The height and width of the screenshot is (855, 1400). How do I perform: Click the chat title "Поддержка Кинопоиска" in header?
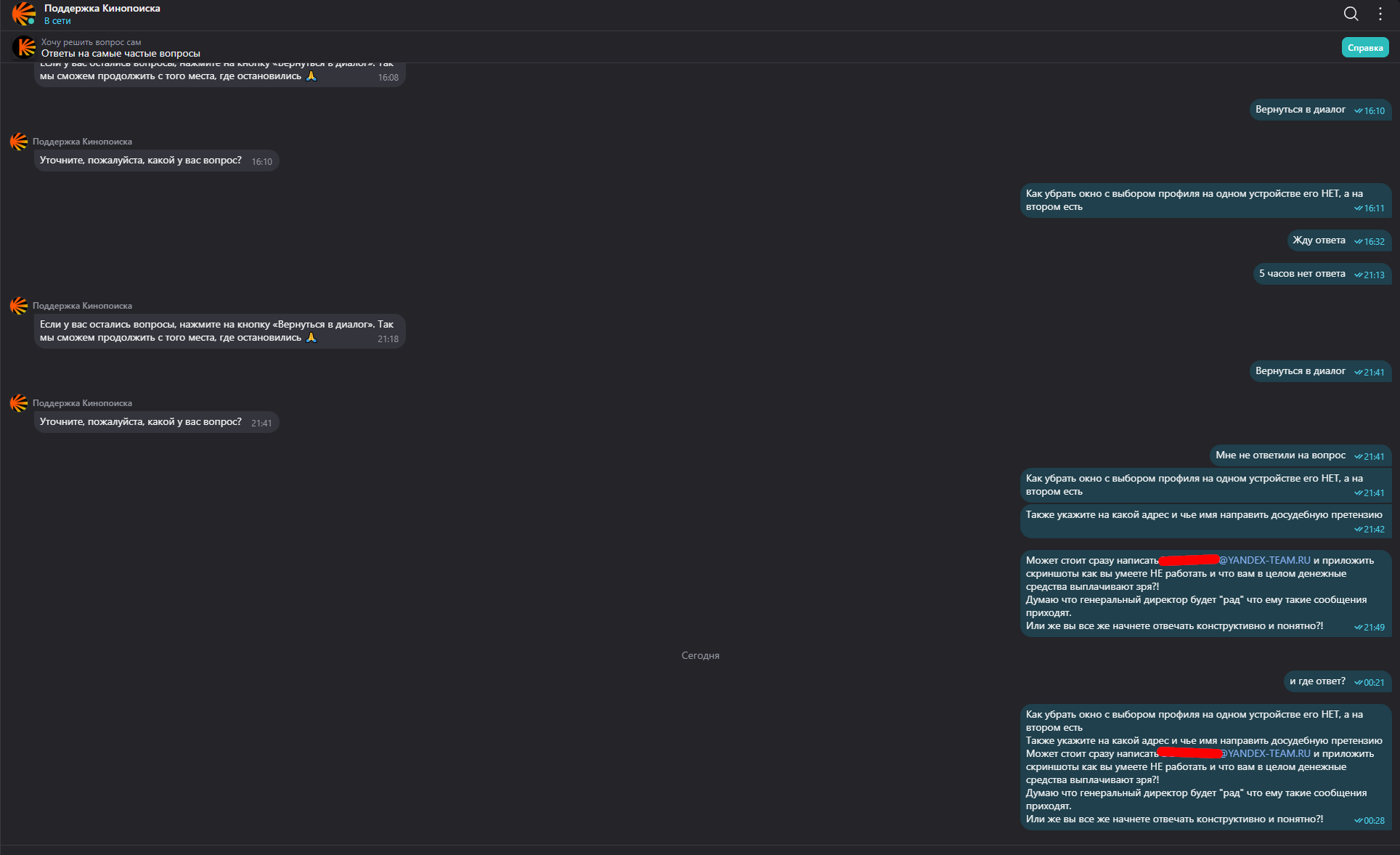click(102, 9)
